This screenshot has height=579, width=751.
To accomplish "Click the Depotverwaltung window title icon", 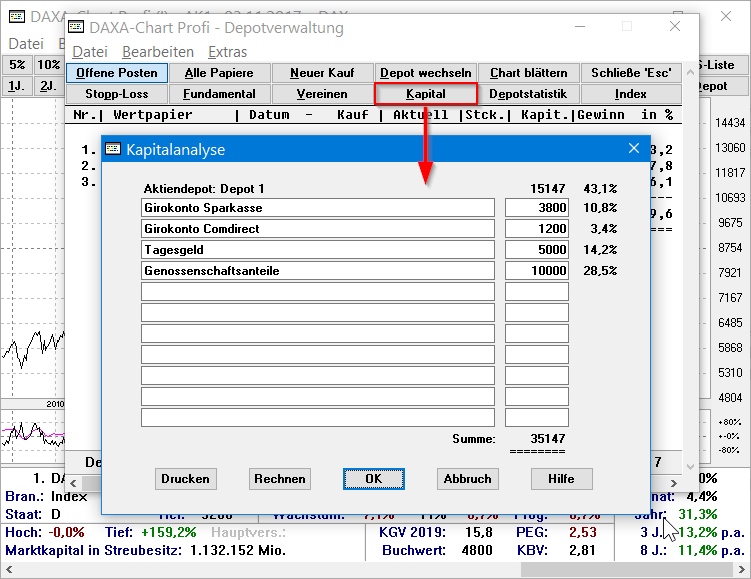I will [75, 26].
